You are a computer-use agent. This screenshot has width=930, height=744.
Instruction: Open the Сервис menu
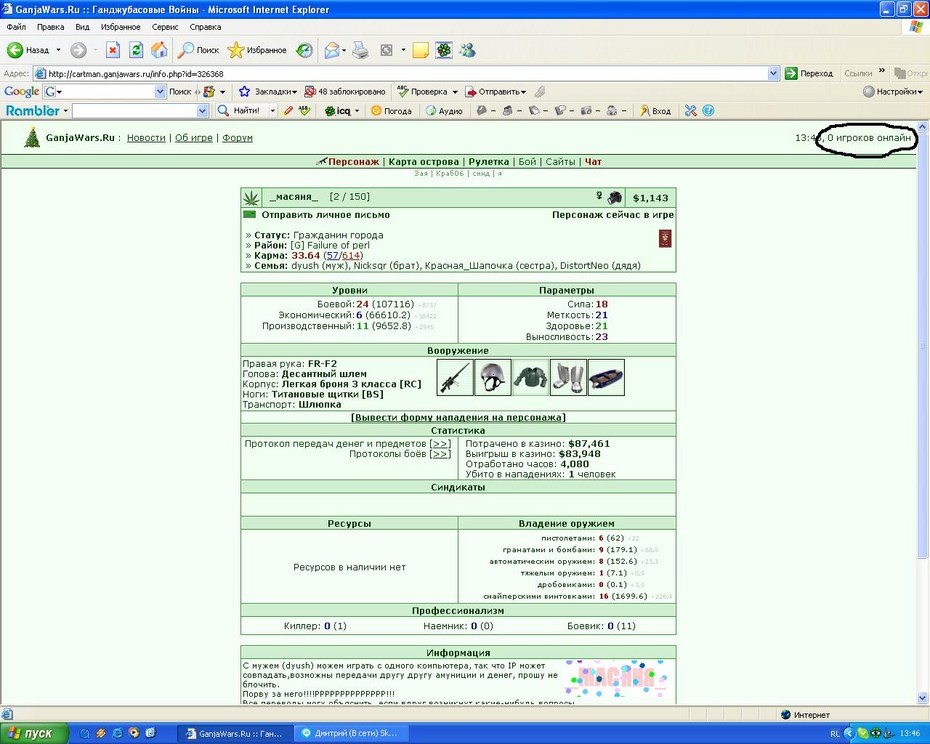tap(165, 27)
